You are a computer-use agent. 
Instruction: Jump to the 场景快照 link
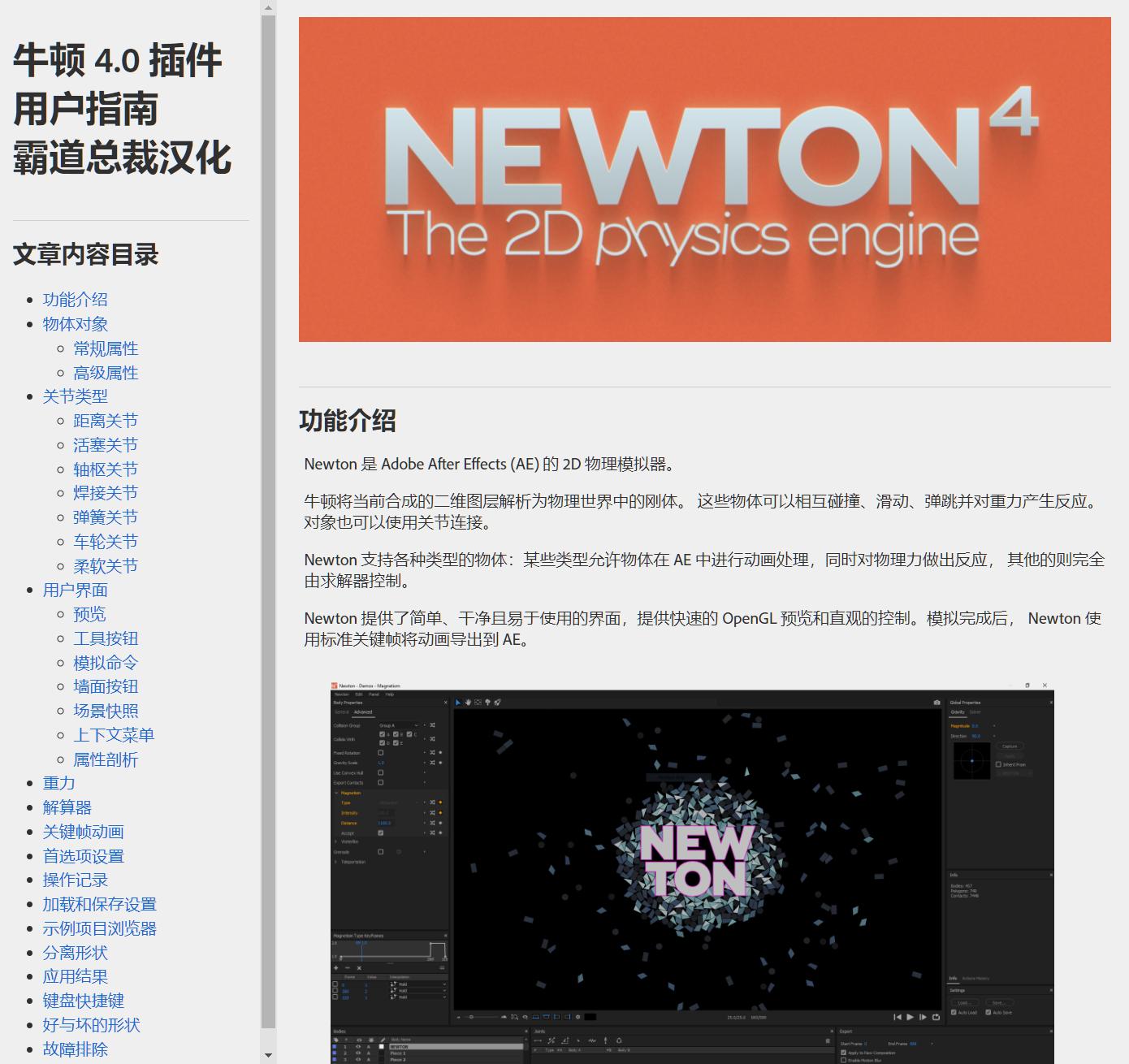(x=106, y=711)
